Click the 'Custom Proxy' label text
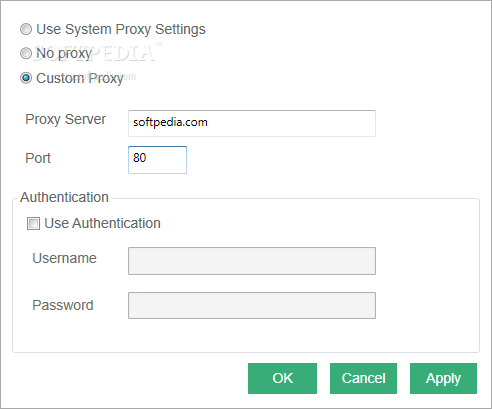This screenshot has height=409, width=492. pos(79,79)
